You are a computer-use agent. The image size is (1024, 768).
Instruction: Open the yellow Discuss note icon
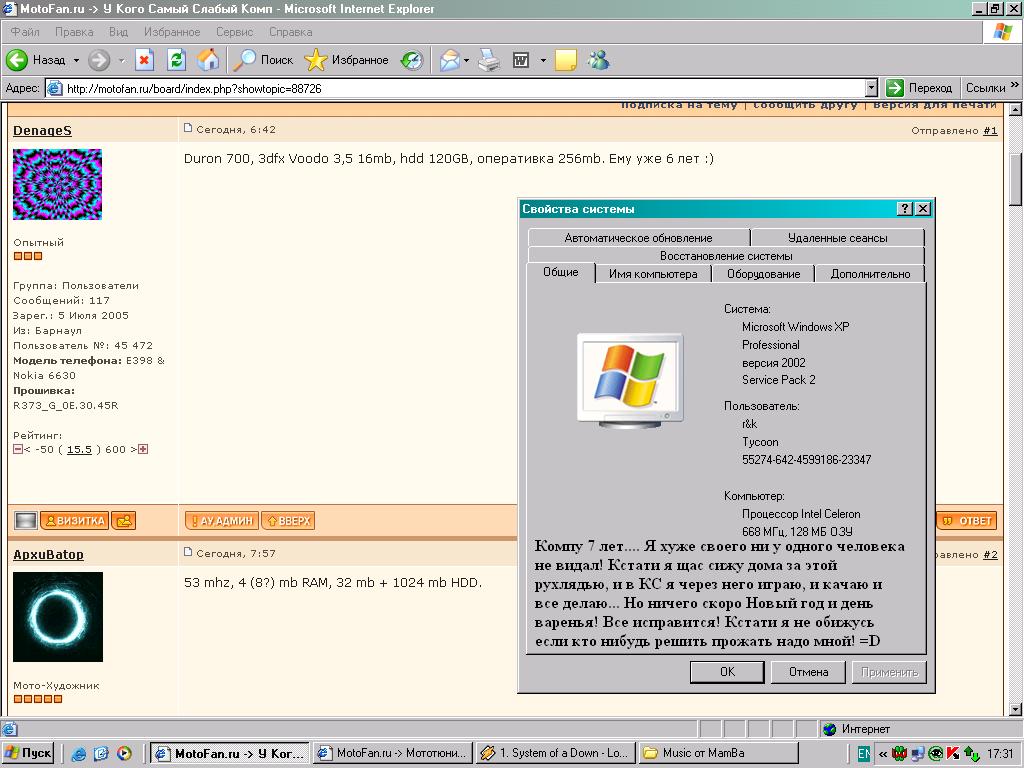coord(566,60)
